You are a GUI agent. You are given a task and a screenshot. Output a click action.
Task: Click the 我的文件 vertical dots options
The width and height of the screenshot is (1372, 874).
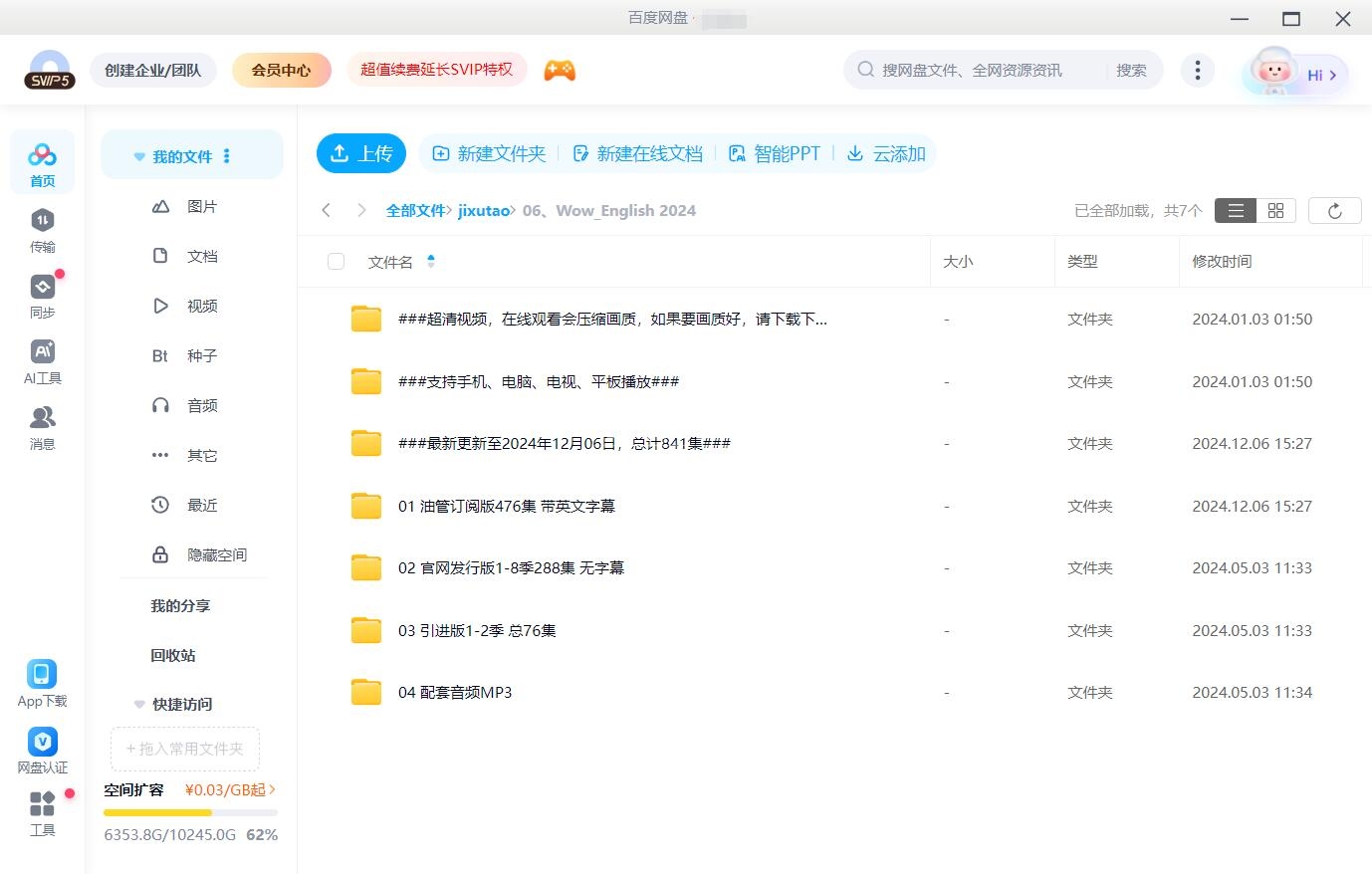click(227, 156)
